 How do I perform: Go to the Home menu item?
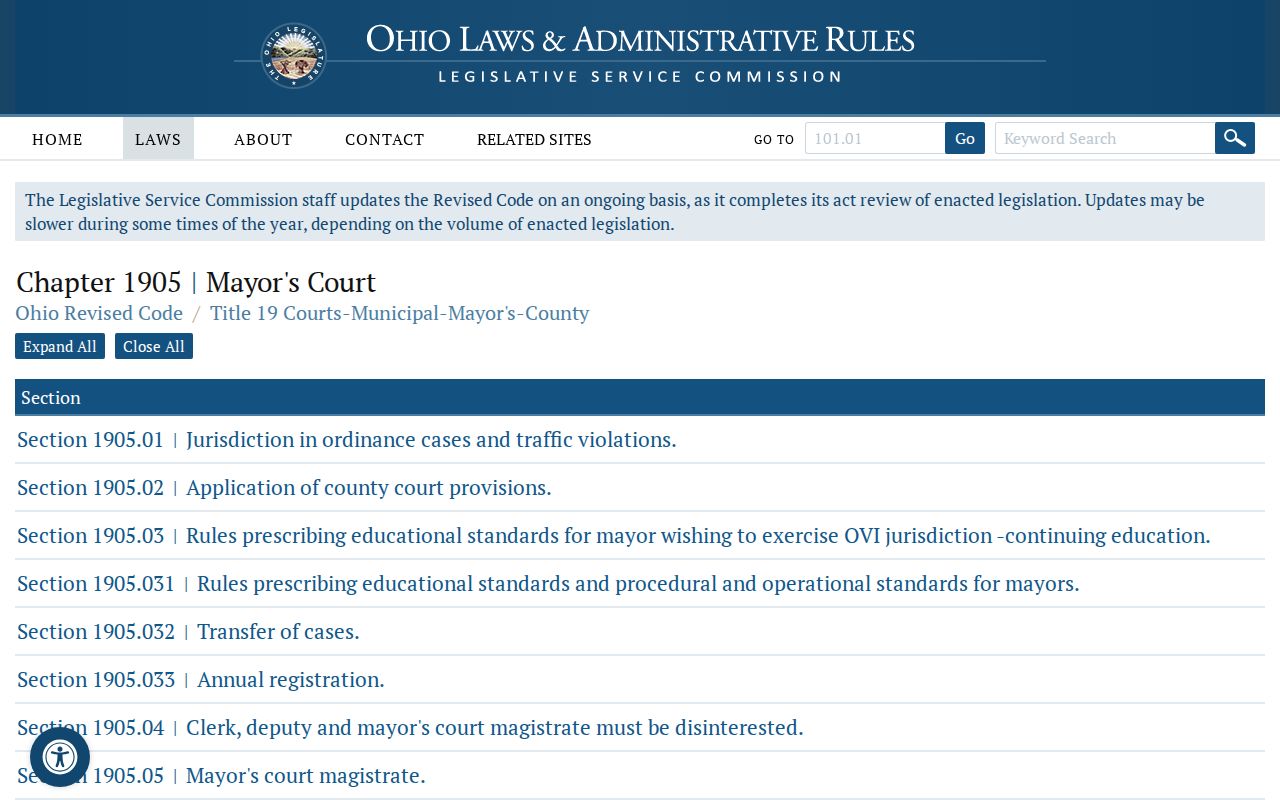pos(57,139)
